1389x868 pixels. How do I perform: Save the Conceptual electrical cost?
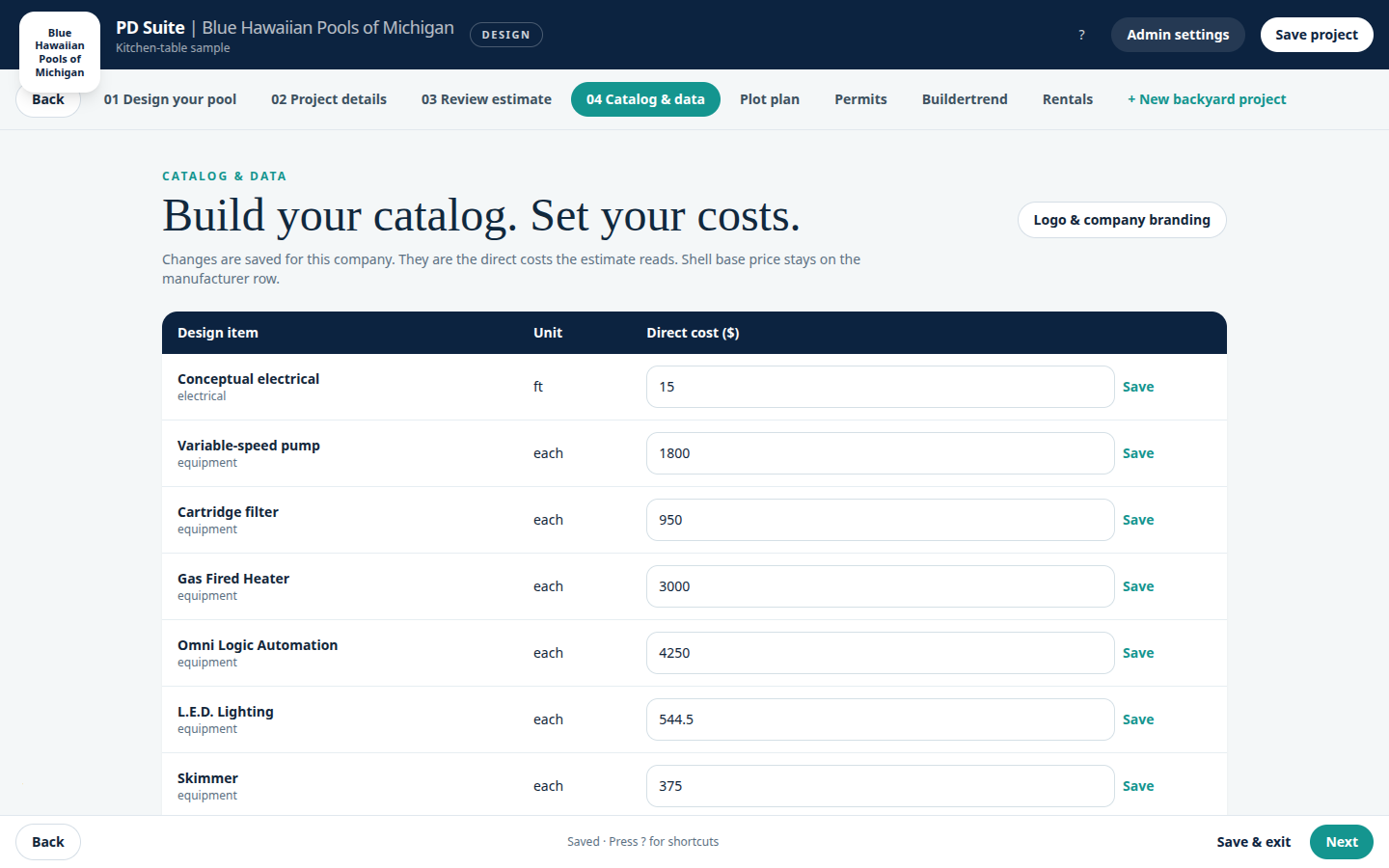[1138, 387]
